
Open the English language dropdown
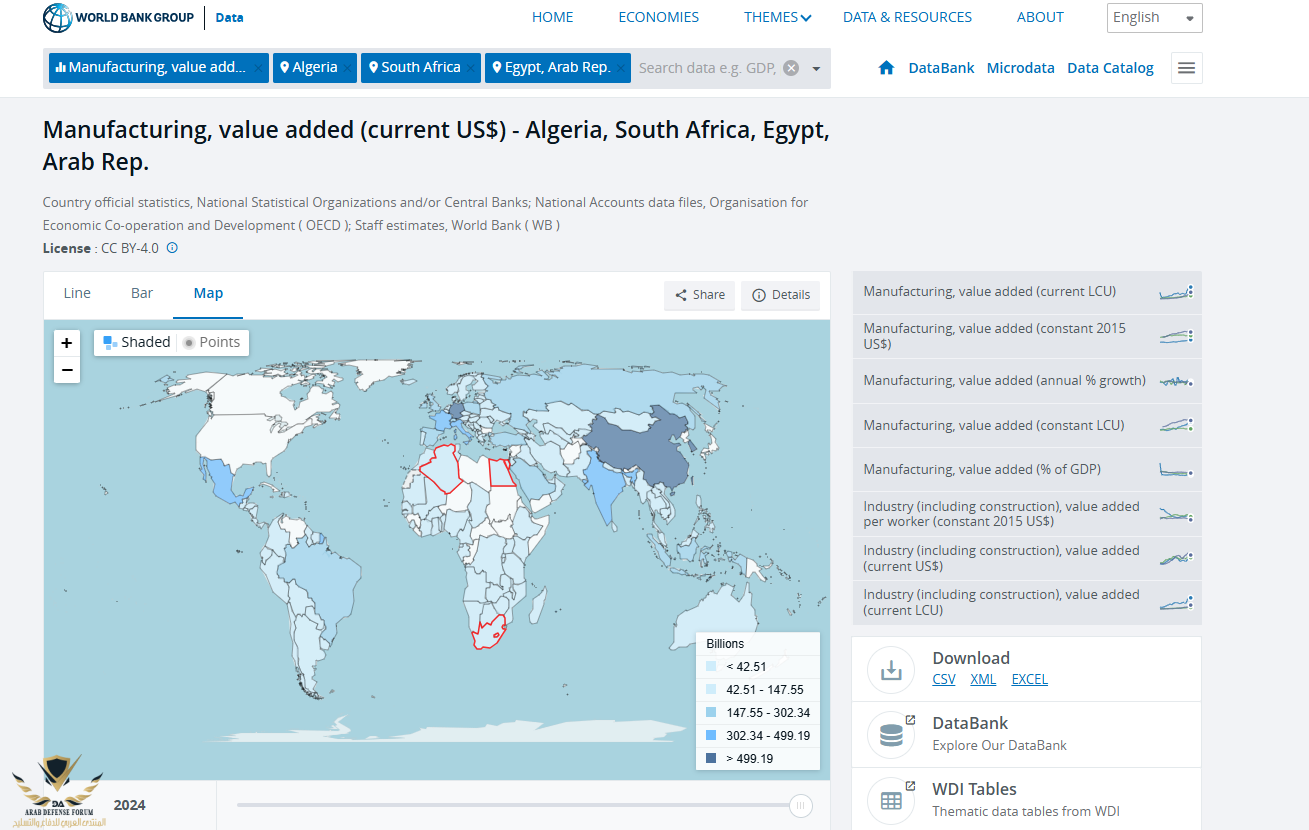tap(1155, 18)
